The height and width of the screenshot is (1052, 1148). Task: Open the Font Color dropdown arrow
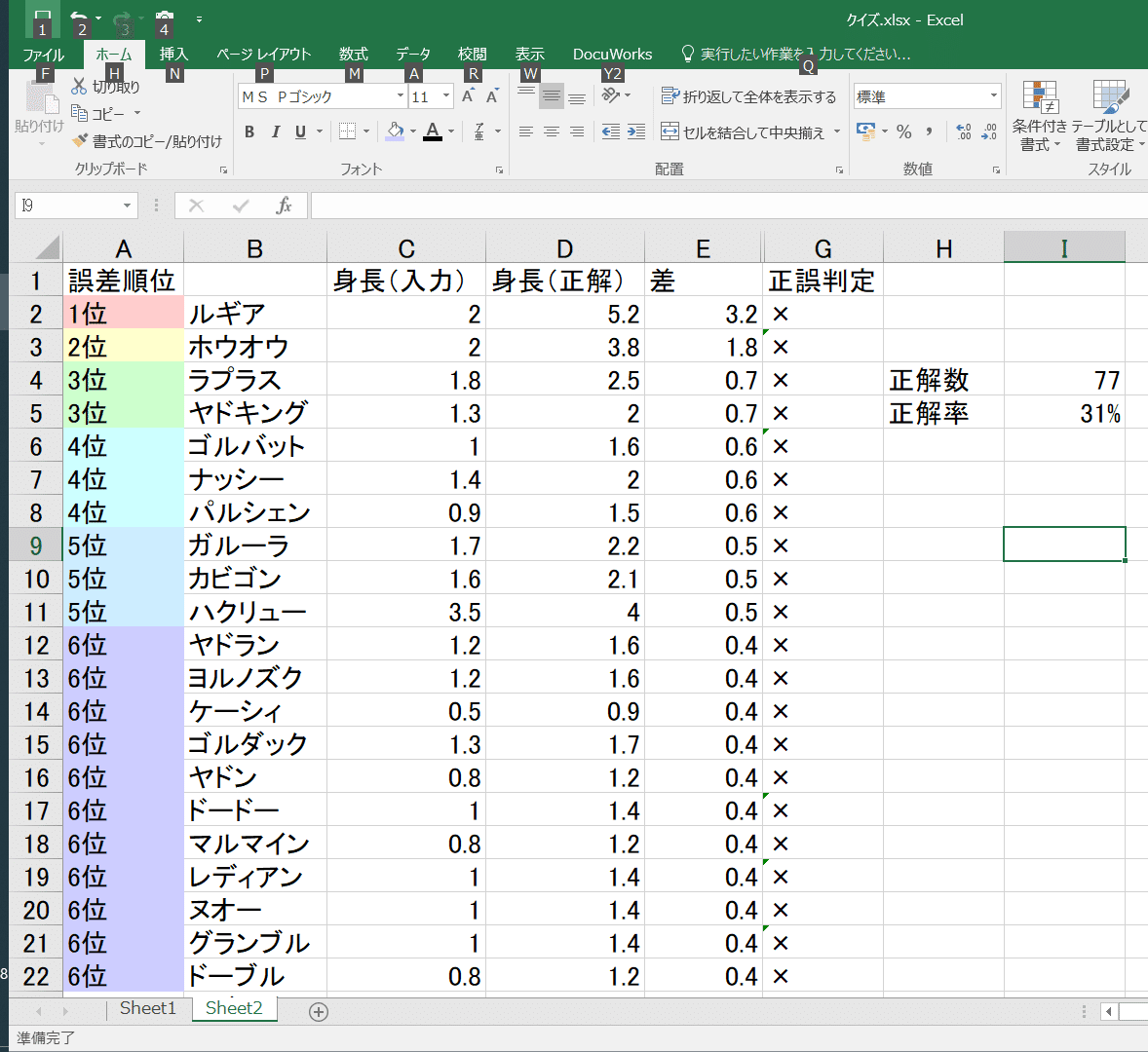(x=451, y=131)
